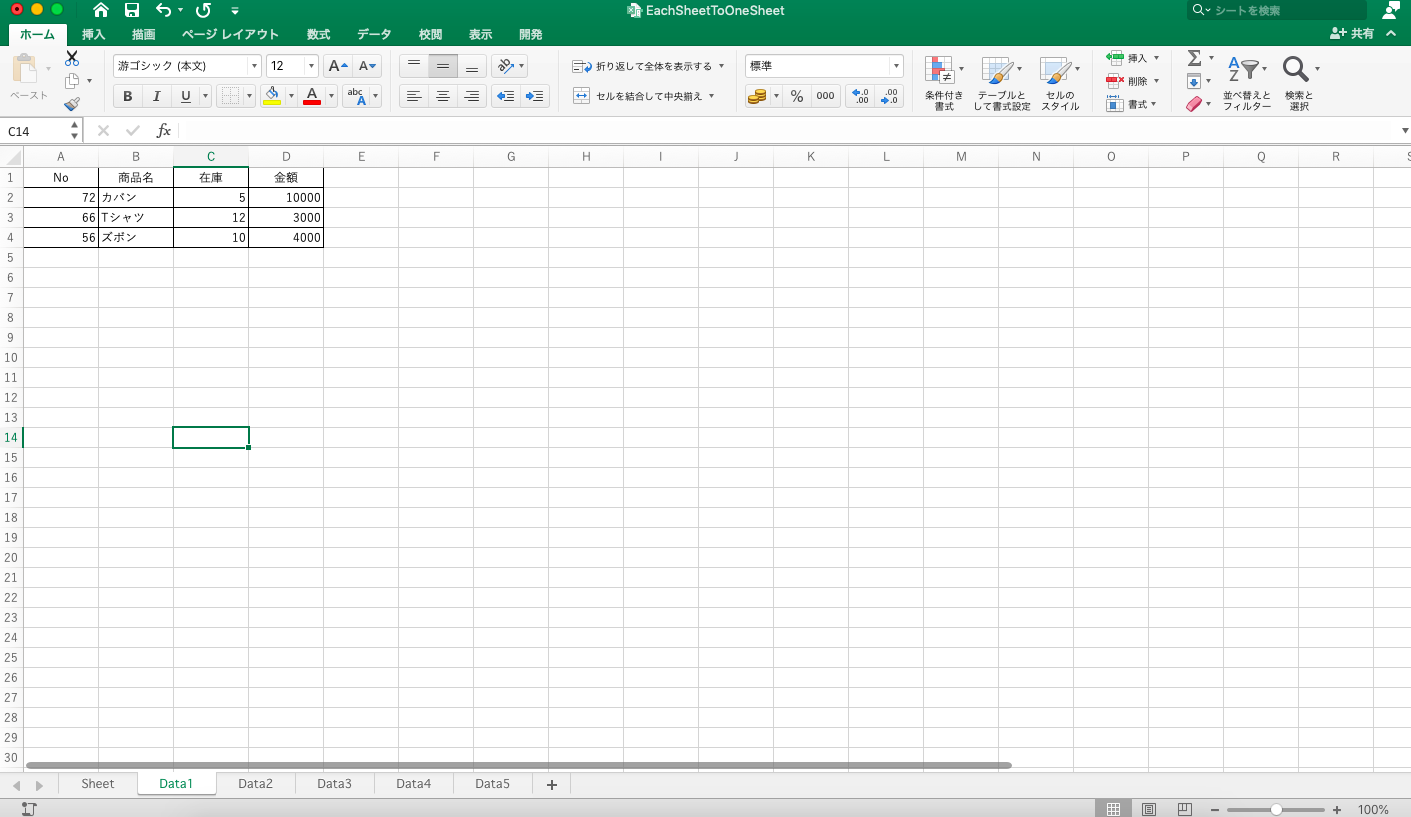Open 検索と選択 find and select

coord(1299,83)
